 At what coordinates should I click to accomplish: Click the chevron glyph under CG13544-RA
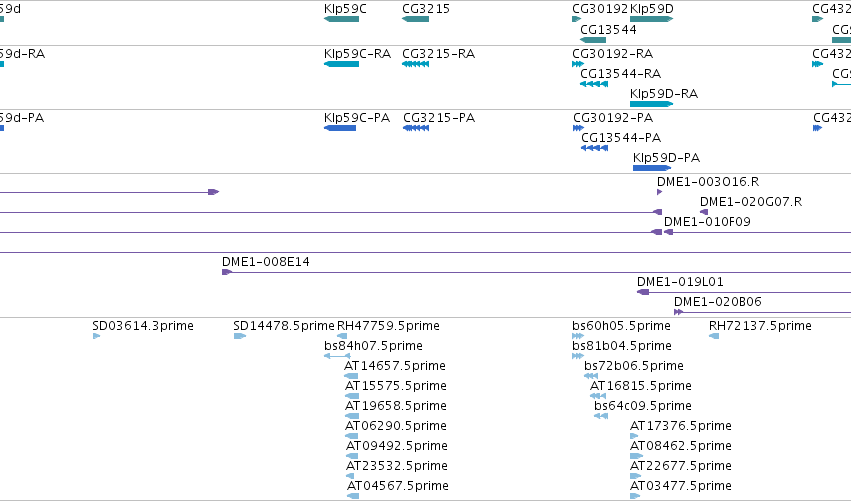[x=594, y=84]
